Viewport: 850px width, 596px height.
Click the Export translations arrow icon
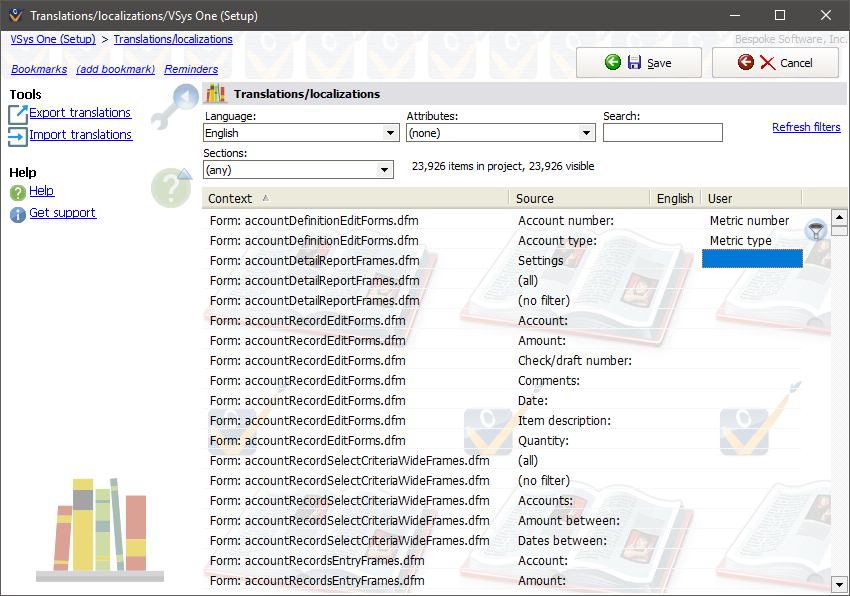[18, 114]
